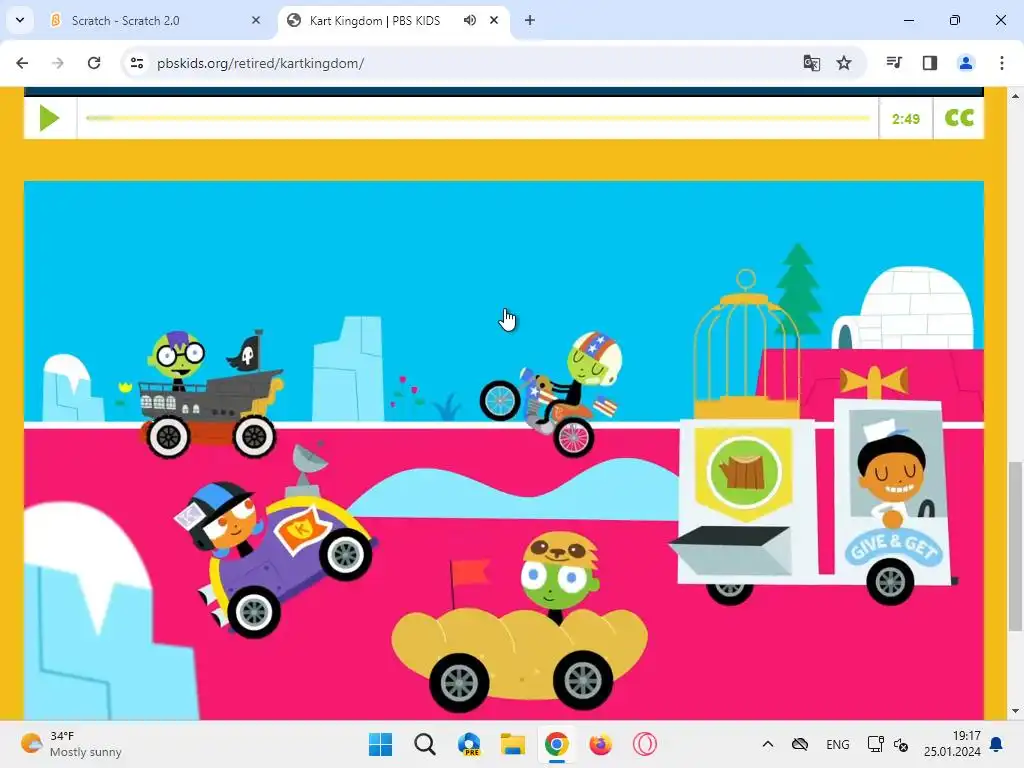Close the Scratch 2.0 tab
The height and width of the screenshot is (768, 1024).
[x=255, y=20]
